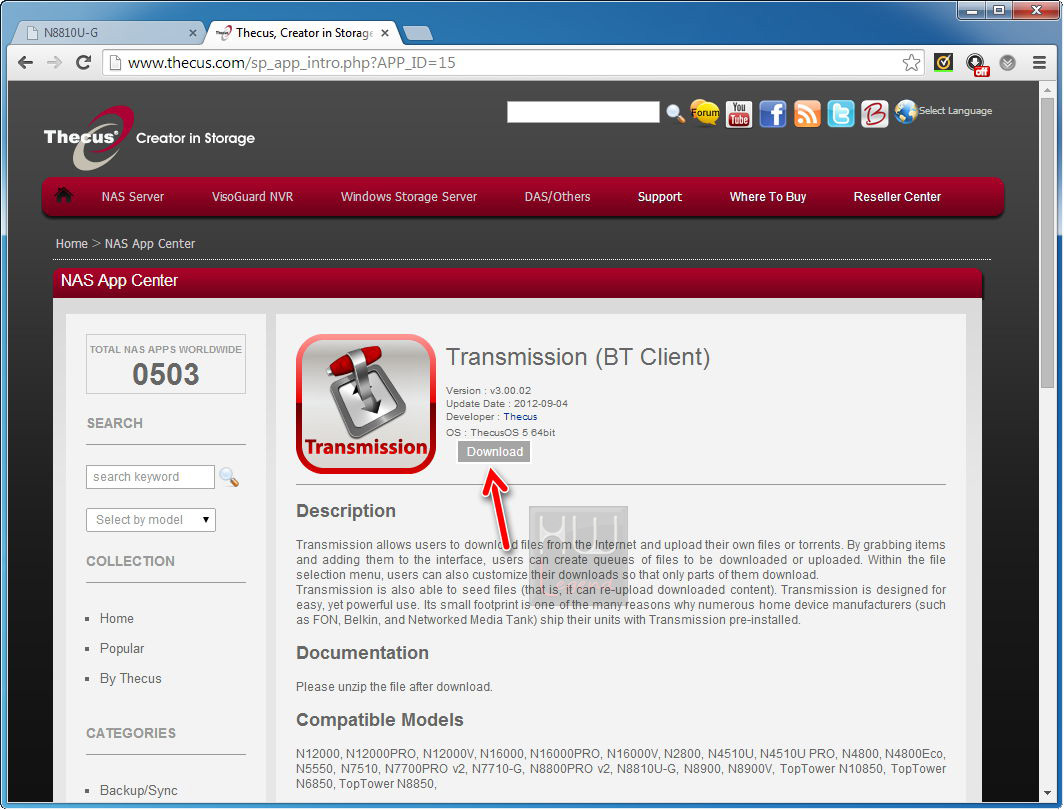Open the Twitter icon link

pos(841,114)
